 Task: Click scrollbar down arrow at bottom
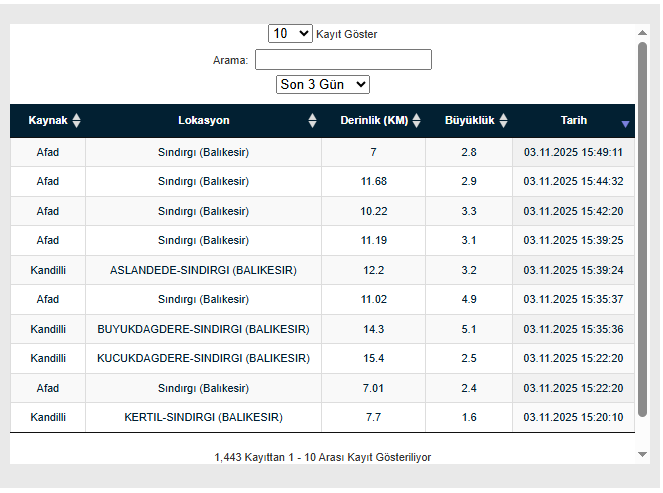coord(643,454)
